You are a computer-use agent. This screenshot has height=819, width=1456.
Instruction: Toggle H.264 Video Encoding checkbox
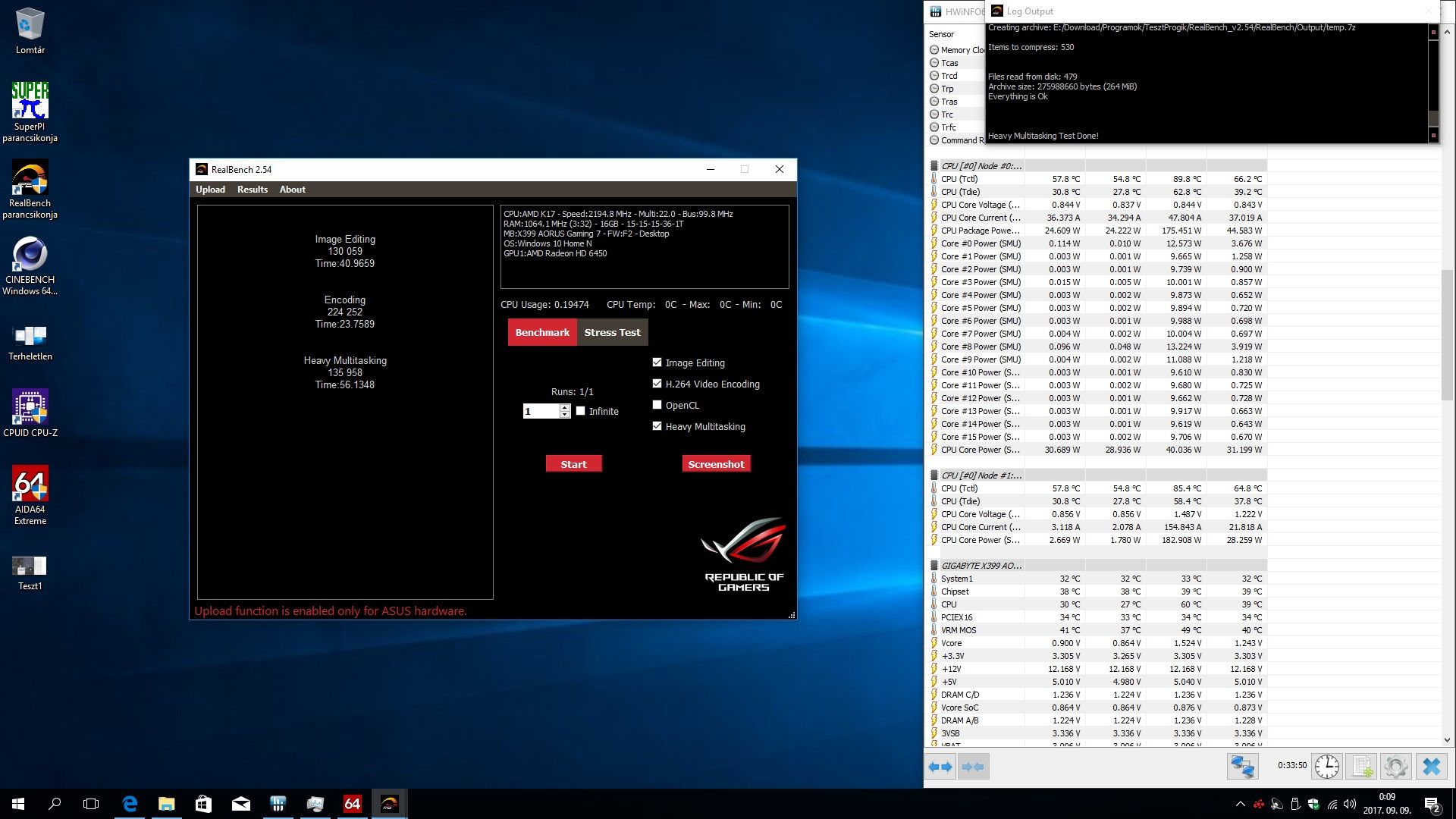pyautogui.click(x=657, y=384)
